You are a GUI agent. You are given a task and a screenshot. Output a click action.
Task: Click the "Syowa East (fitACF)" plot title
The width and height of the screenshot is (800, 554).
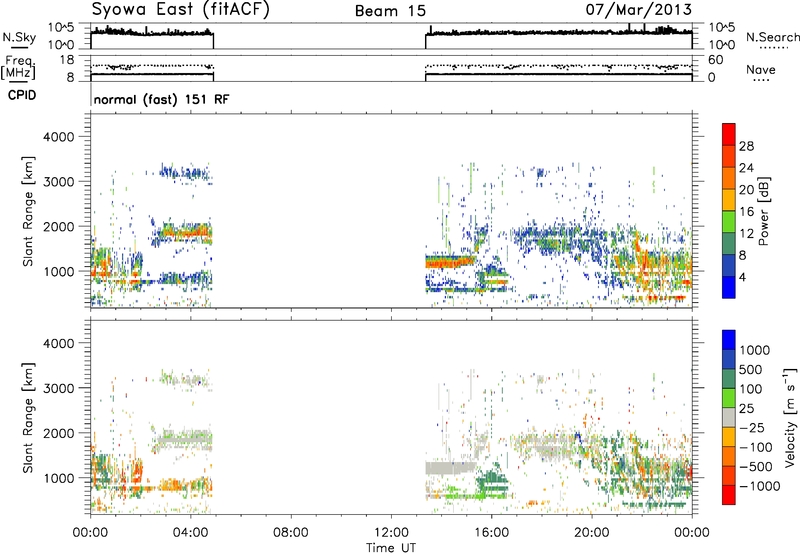coord(180,10)
